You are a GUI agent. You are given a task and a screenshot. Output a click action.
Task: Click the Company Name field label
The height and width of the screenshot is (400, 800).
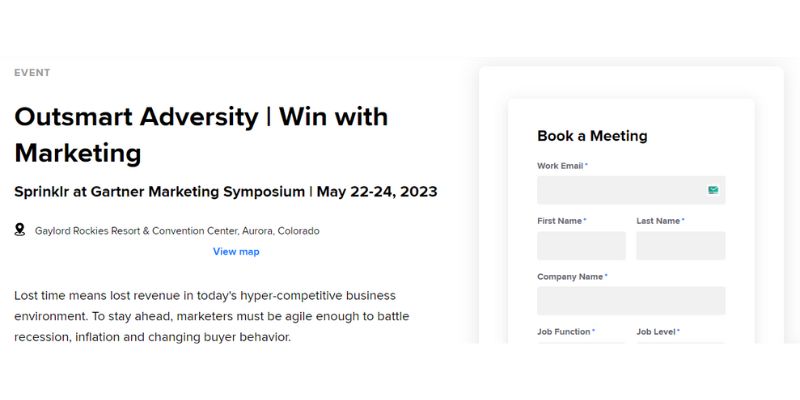570,277
